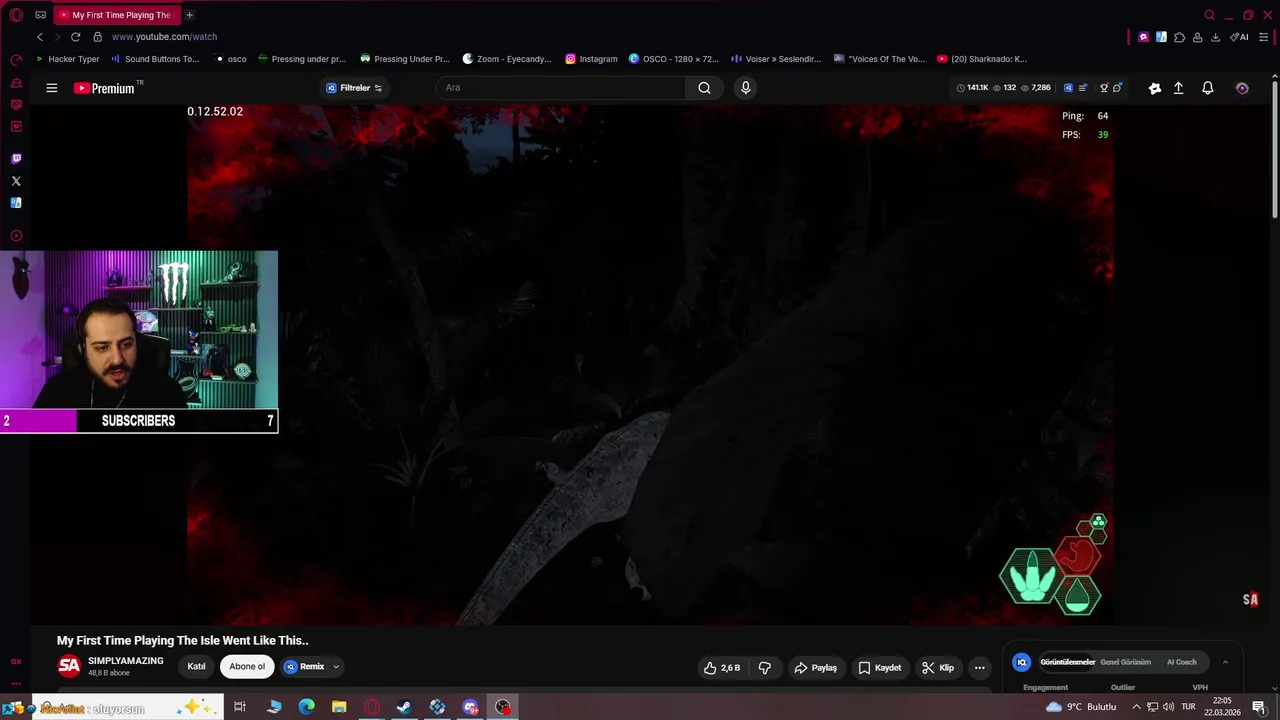Select the Genel Görünüm tab
Screen dimensions: 1280x720
coord(1125,662)
